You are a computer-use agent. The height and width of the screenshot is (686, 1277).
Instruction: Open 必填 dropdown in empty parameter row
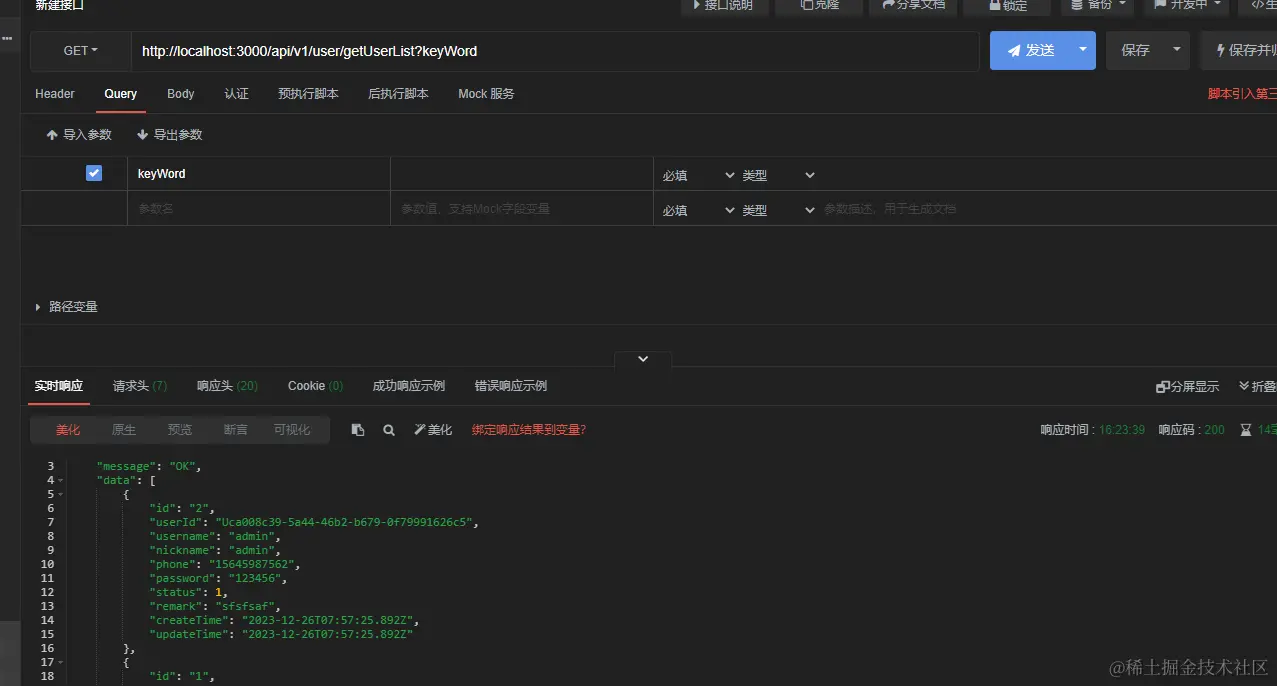coord(698,210)
